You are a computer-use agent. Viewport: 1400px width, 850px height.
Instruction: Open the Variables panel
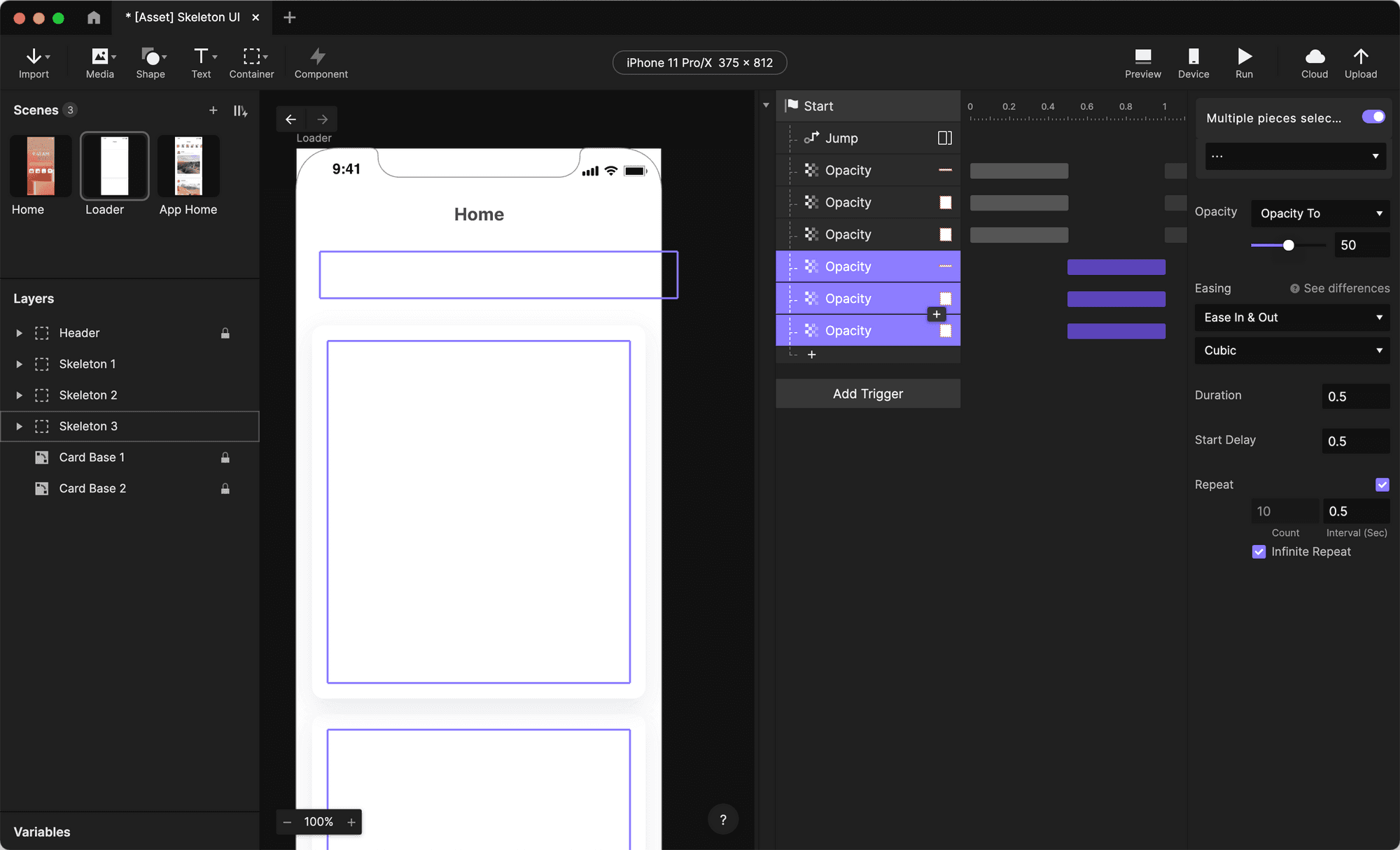pyautogui.click(x=42, y=832)
